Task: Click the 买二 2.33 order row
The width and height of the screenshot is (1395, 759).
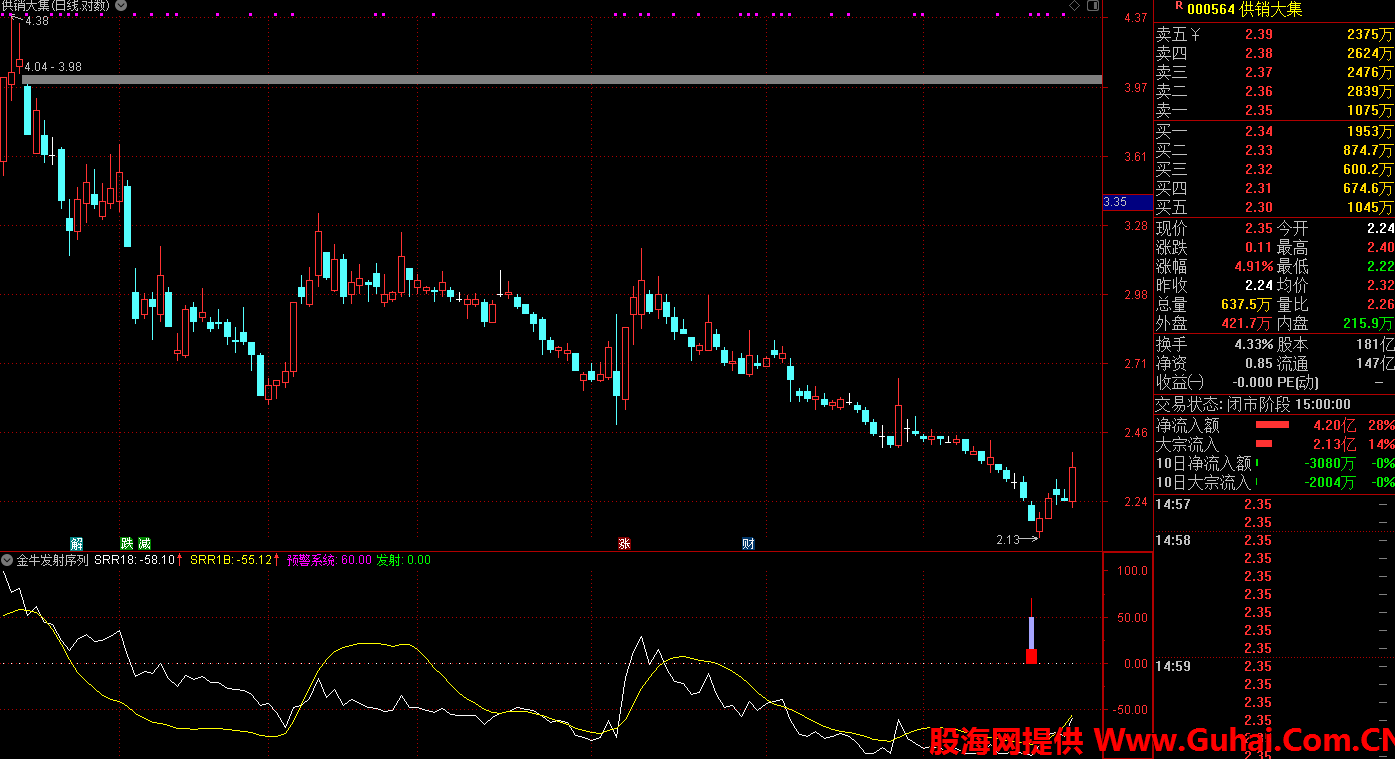Action: 1274,151
